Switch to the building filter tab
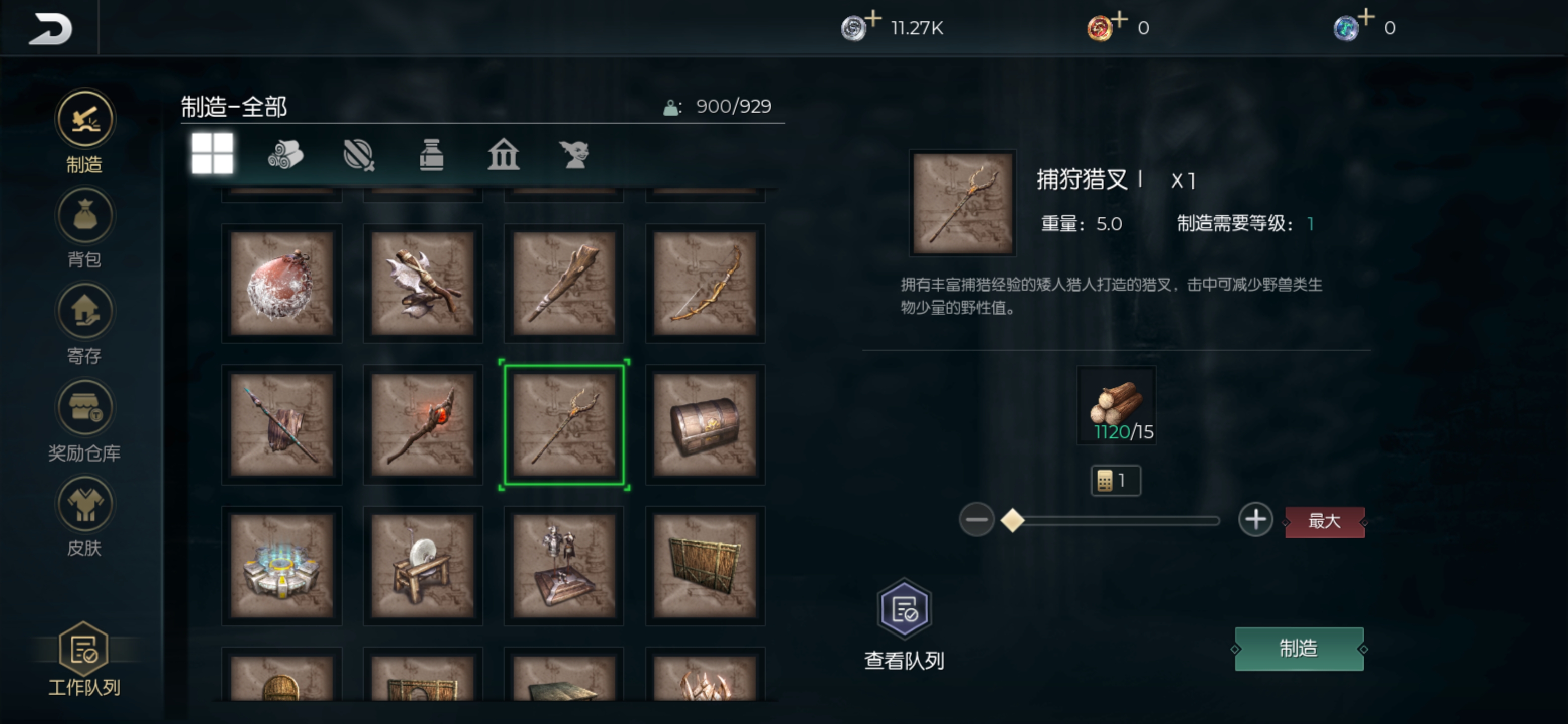 [x=504, y=154]
